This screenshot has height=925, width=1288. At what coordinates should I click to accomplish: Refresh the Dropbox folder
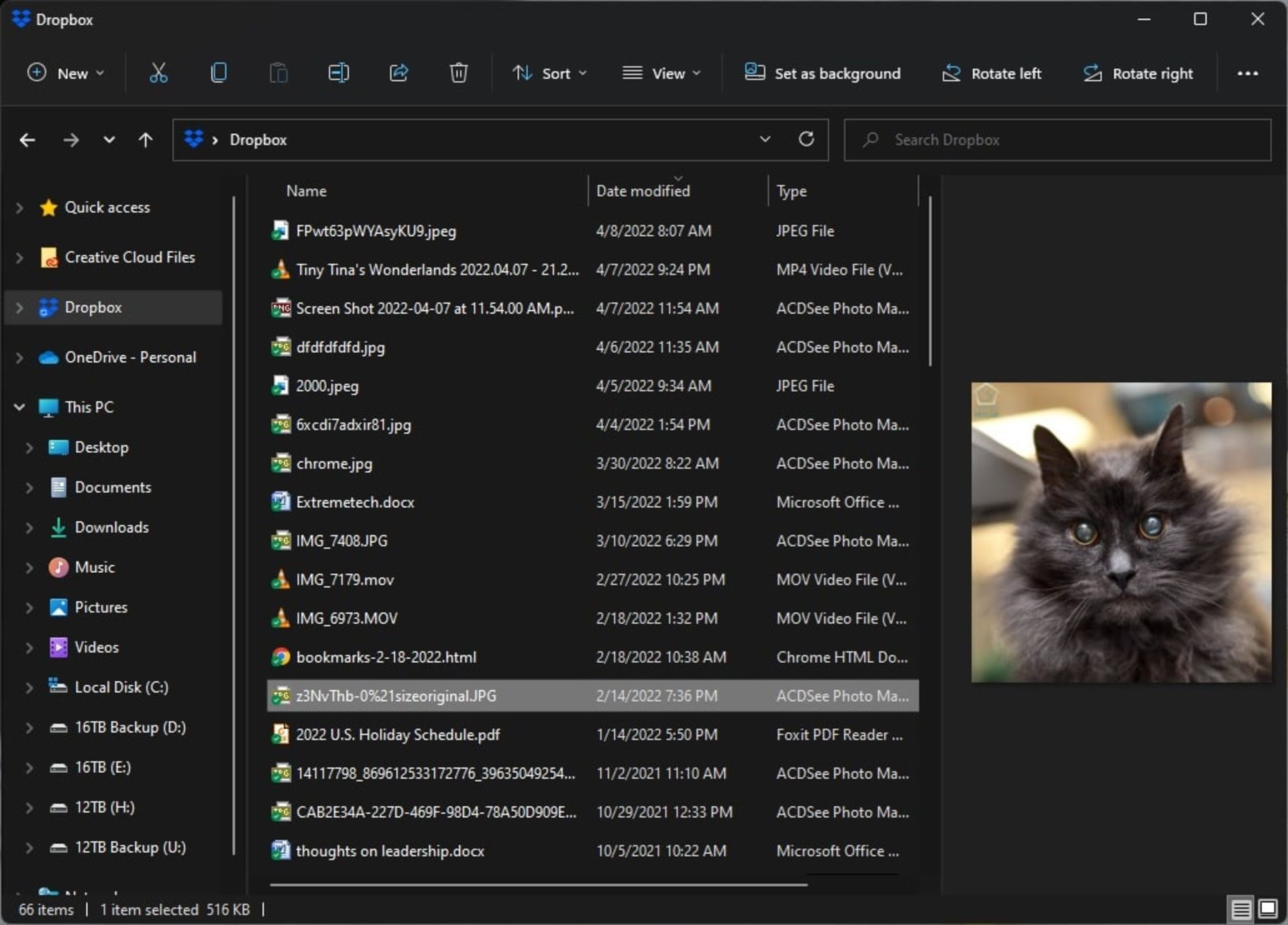[x=806, y=140]
